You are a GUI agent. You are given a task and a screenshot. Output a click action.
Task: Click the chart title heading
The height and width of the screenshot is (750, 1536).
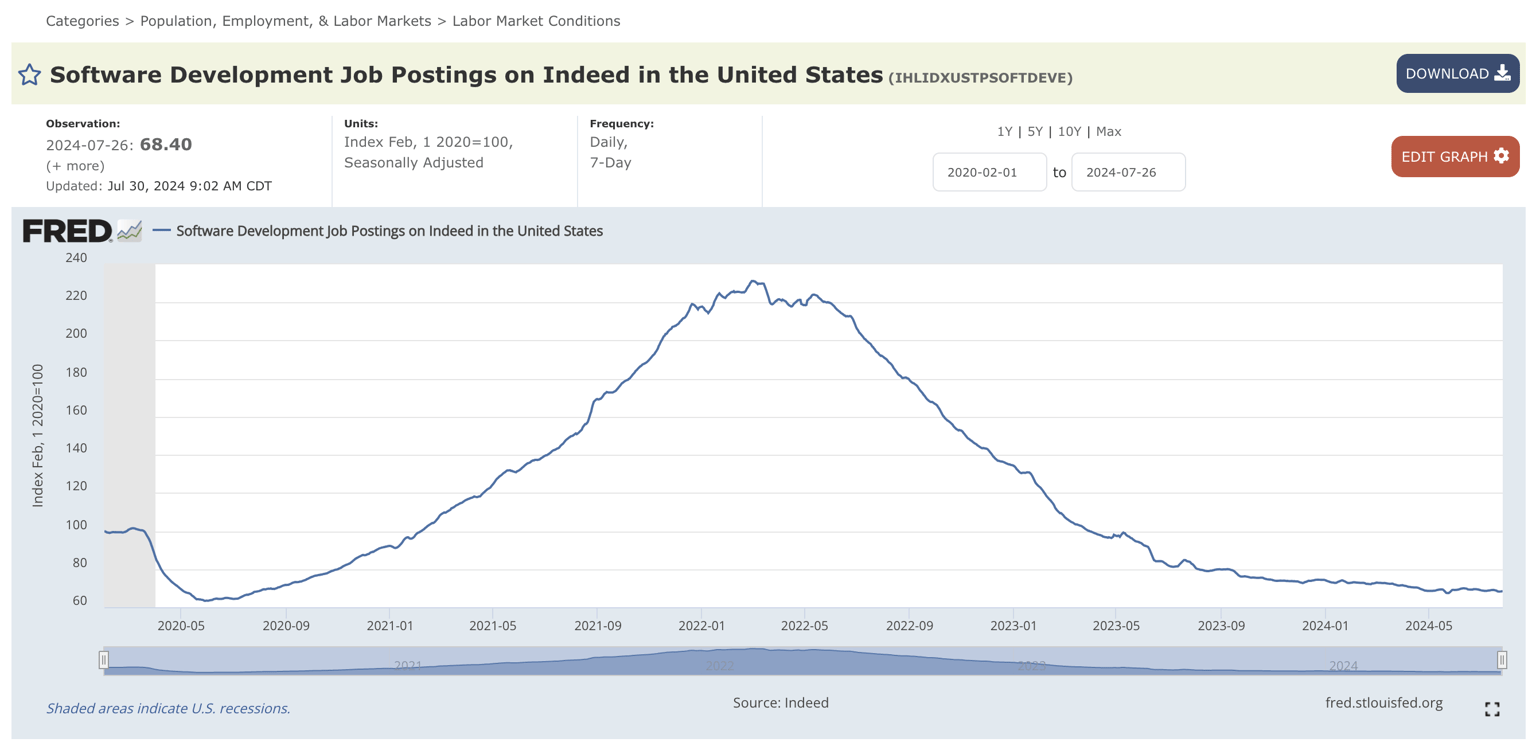(466, 75)
